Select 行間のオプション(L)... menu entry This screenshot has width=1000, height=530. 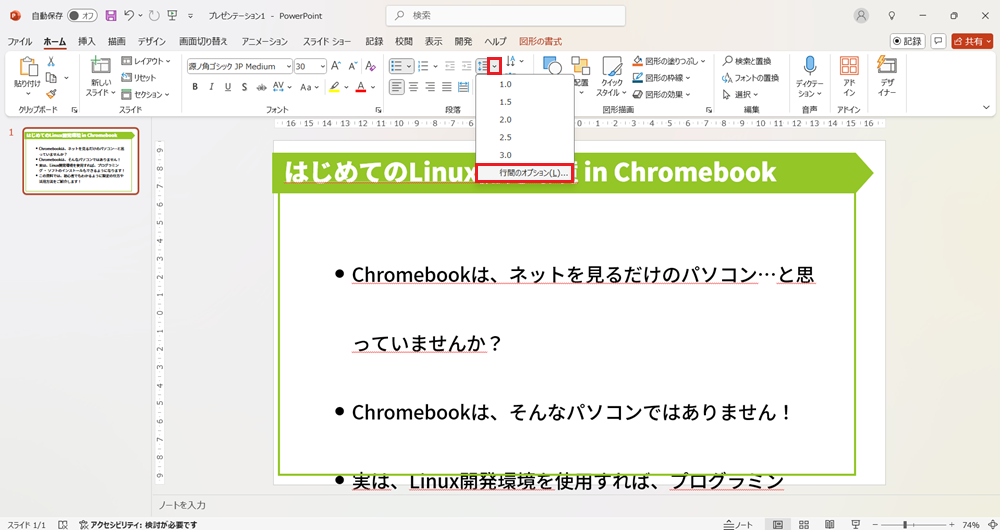(x=525, y=173)
